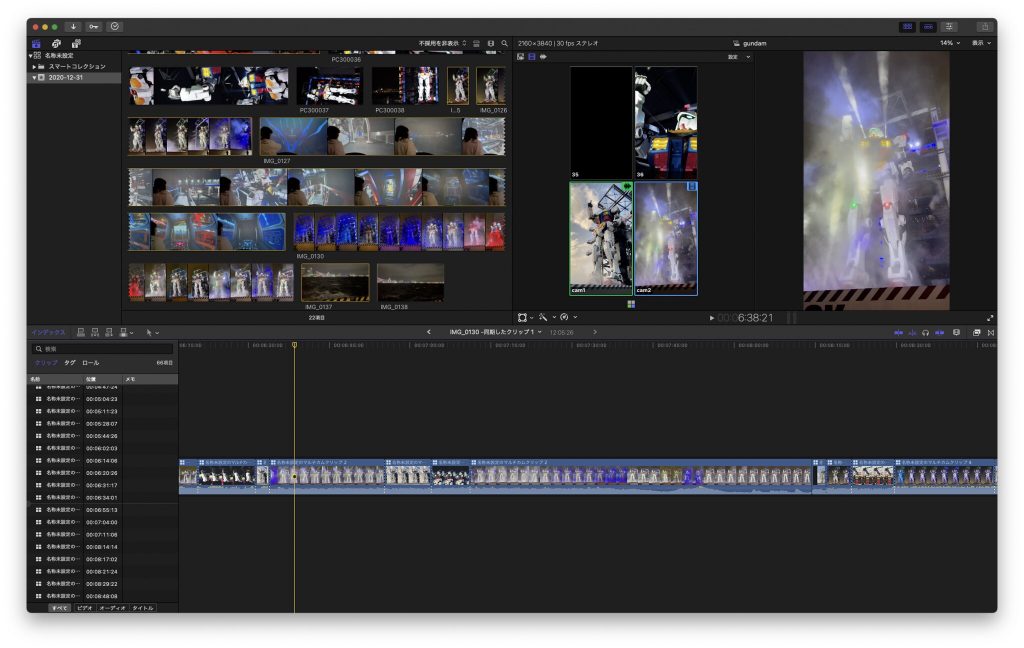Toggle the inspector panel visibility button
Image resolution: width=1024 pixels, height=648 pixels.
click(949, 26)
